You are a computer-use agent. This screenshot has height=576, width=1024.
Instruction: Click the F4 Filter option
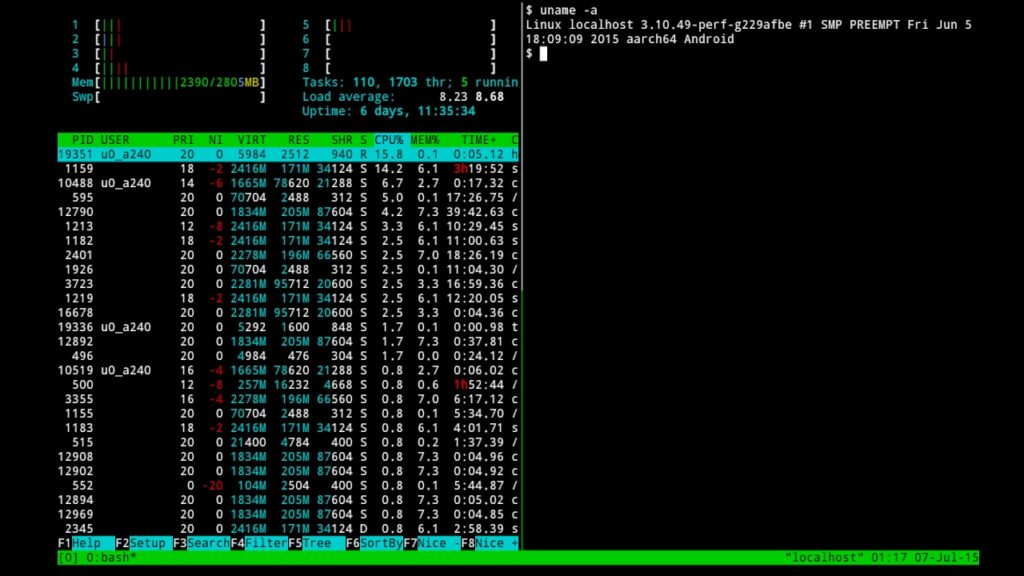tap(259, 542)
